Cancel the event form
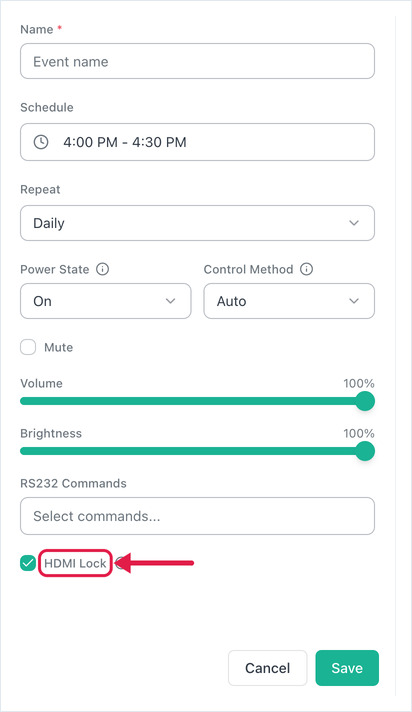This screenshot has width=412, height=712. pos(268,668)
